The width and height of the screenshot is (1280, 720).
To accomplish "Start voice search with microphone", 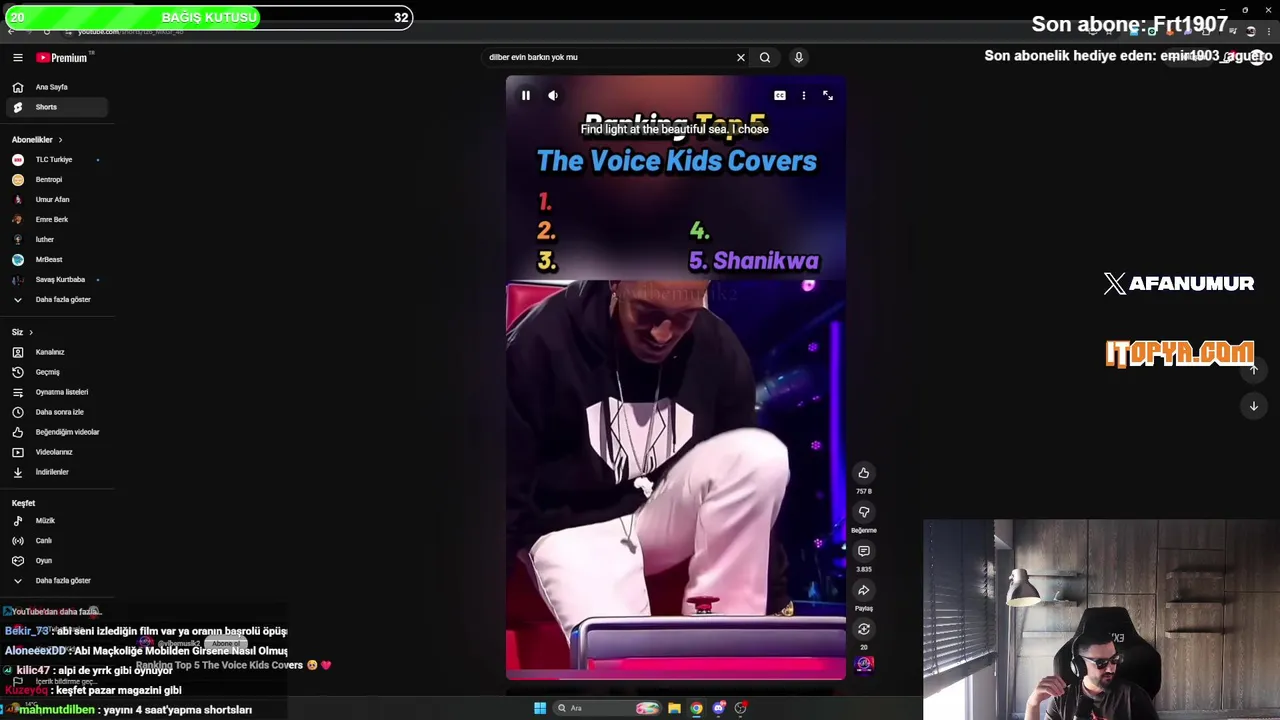I will [798, 58].
